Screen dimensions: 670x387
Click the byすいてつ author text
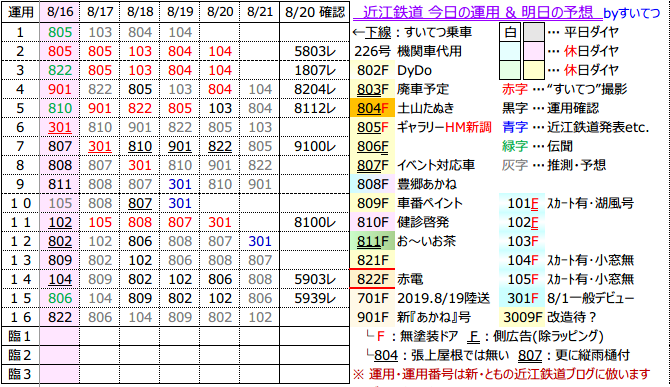click(632, 13)
